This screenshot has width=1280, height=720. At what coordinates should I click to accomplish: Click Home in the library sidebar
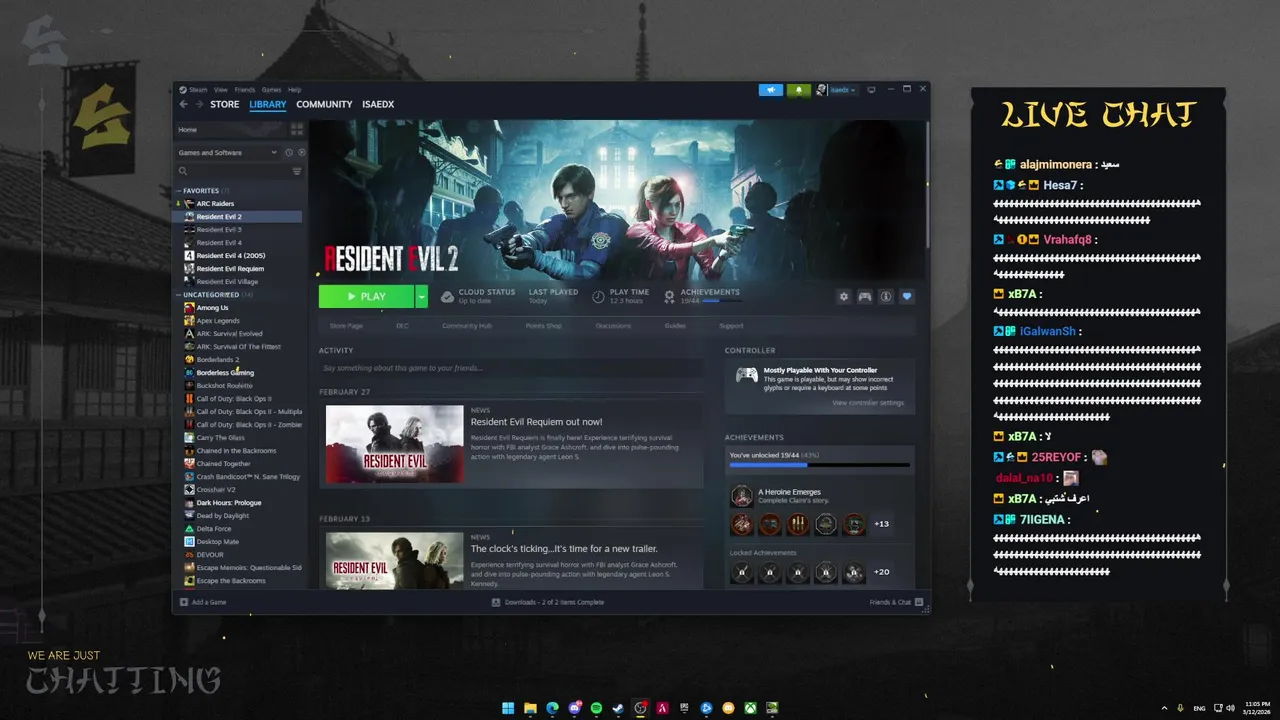pos(188,129)
